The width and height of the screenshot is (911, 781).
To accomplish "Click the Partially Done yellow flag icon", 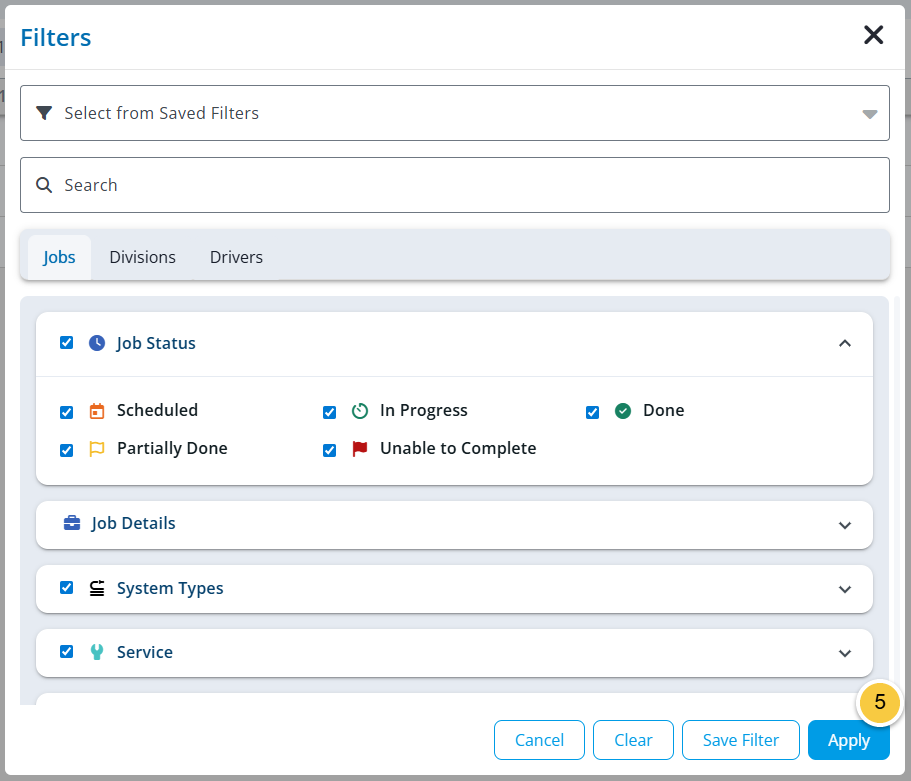I will (96, 448).
